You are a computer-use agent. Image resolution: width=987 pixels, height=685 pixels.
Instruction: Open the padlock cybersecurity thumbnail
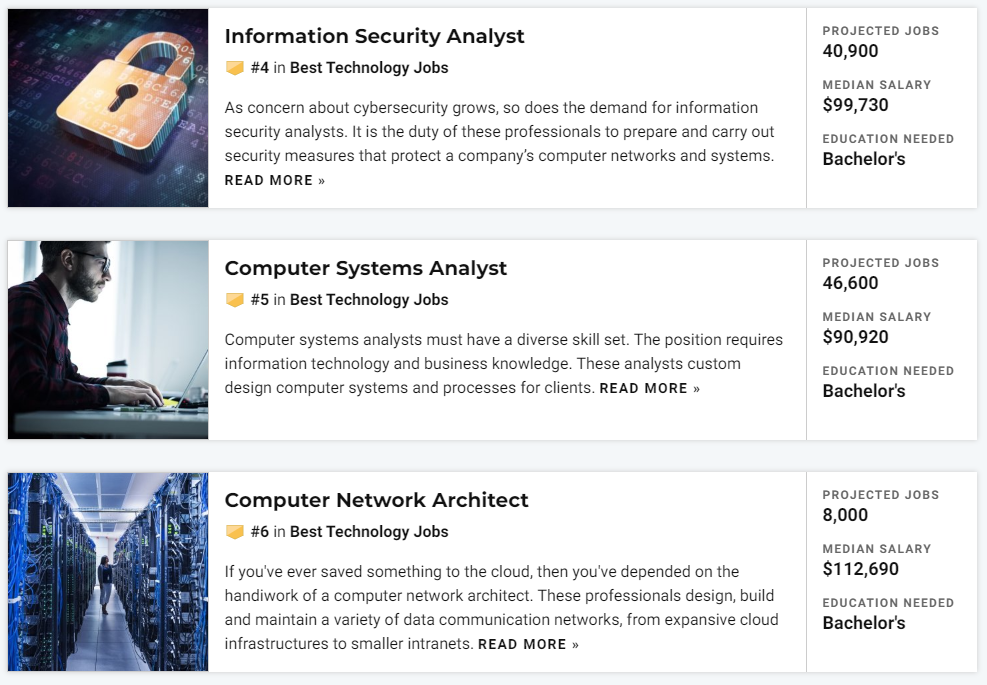tap(108, 108)
